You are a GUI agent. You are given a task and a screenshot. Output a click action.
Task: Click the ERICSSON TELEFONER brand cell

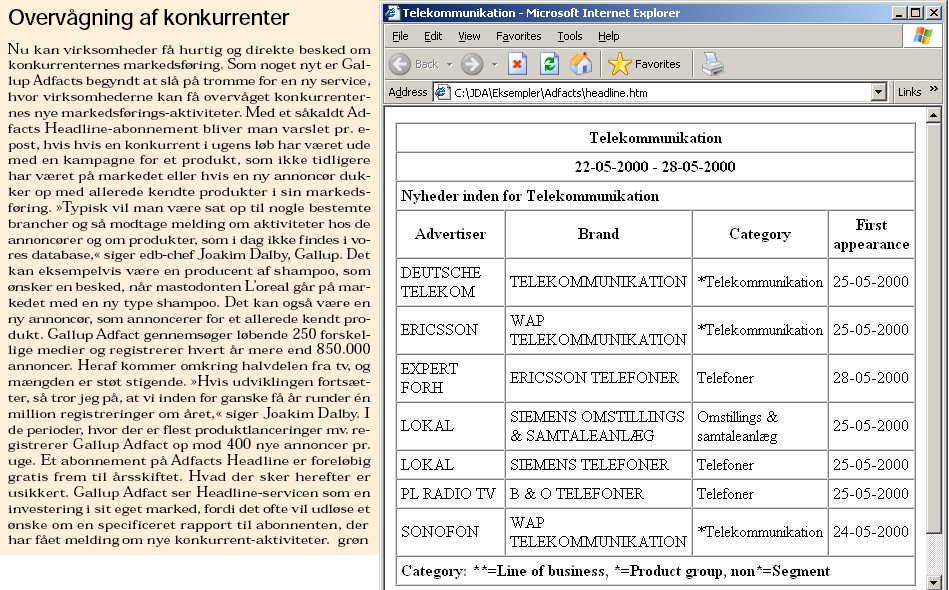pos(599,378)
